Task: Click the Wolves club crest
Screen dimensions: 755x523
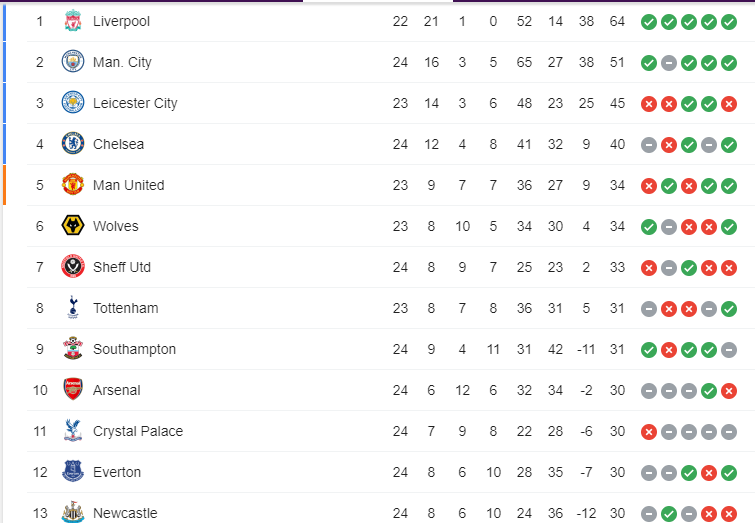Action: (x=72, y=226)
